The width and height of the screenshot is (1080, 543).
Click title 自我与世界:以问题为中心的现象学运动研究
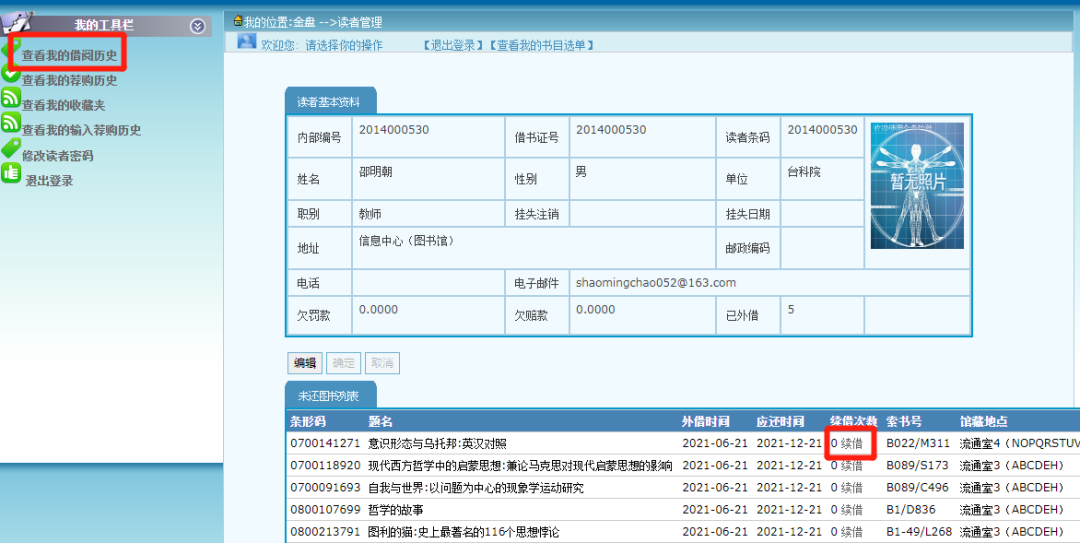[476, 488]
